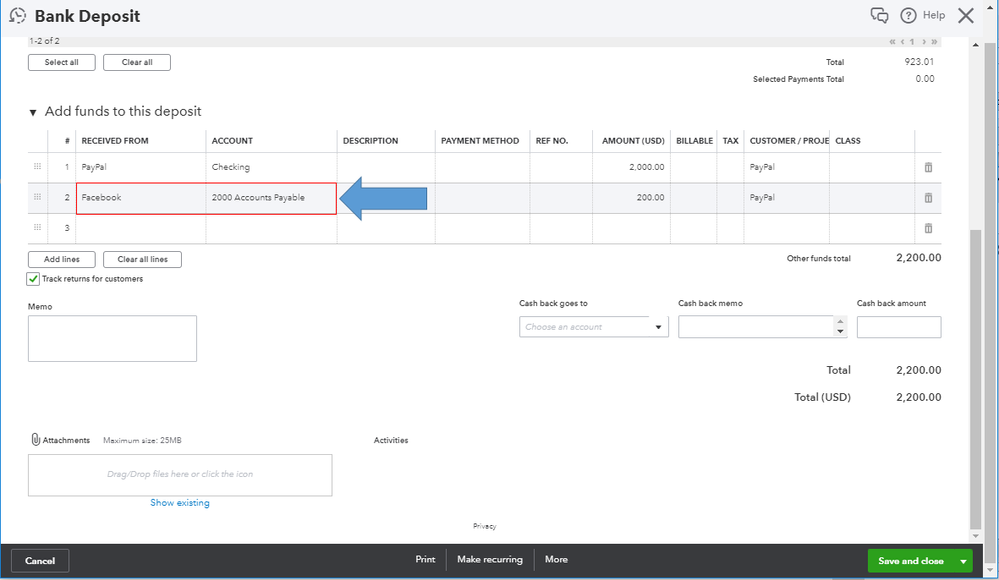Select the Checking account cell
999x580 pixels.
pos(271,167)
